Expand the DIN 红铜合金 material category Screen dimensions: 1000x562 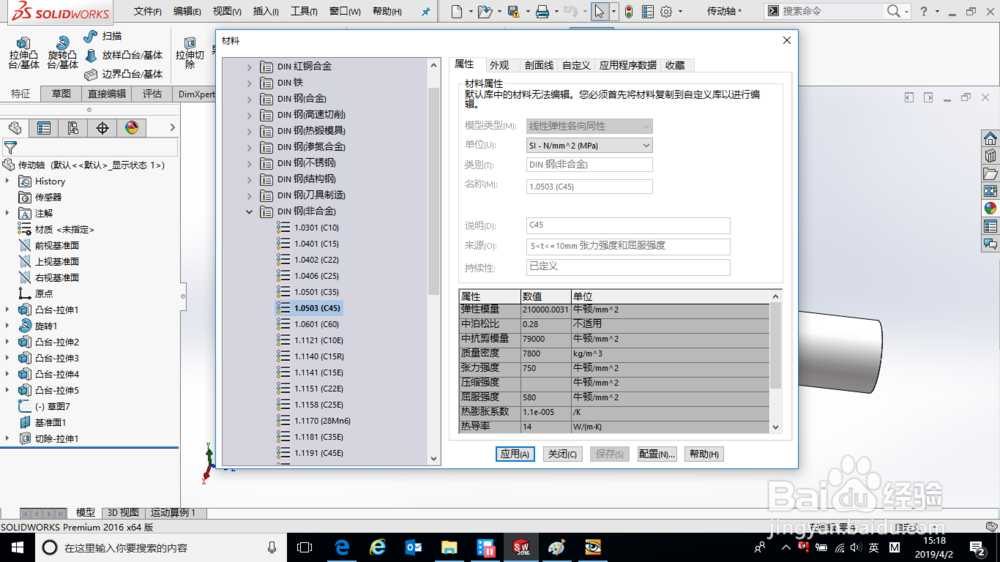pyautogui.click(x=249, y=67)
